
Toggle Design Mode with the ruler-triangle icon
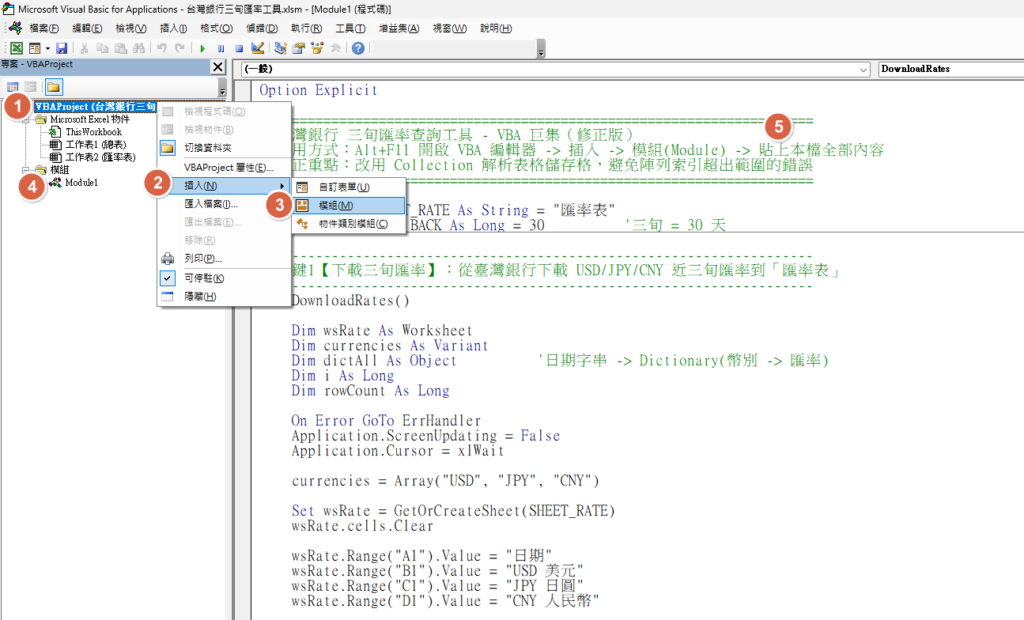point(257,48)
